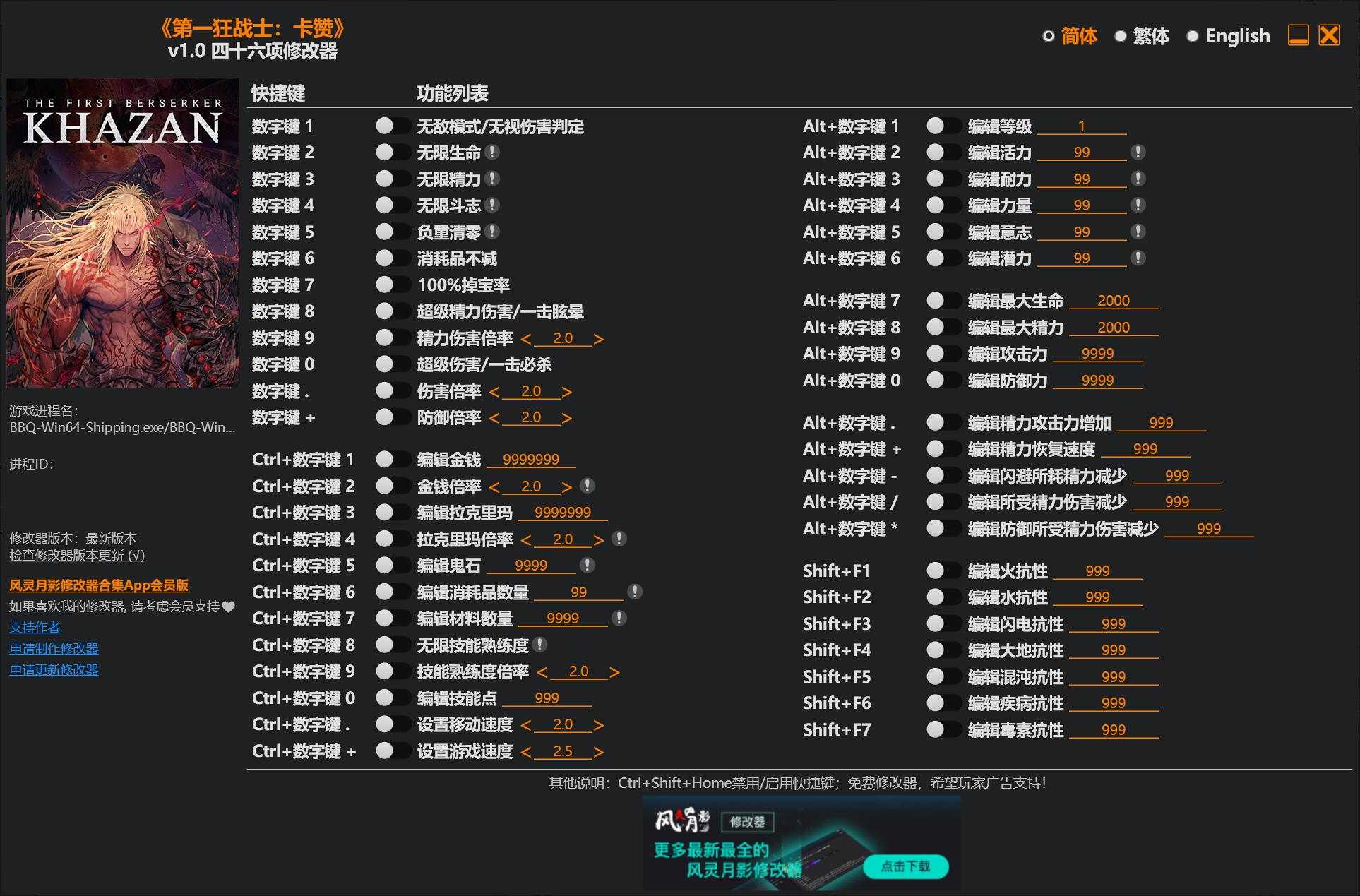Toggle 编辑毒素抗性 switch
The width and height of the screenshot is (1360, 896).
click(x=943, y=729)
